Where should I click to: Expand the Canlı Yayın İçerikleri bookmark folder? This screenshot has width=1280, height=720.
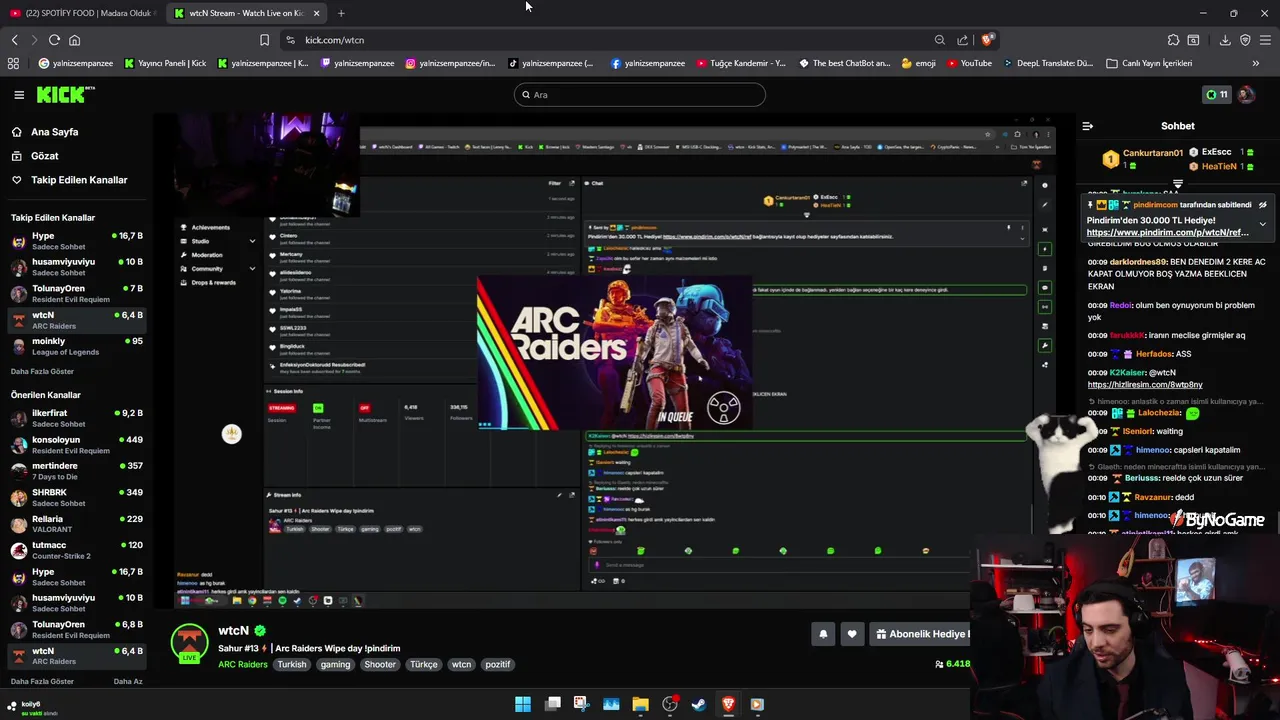(x=1149, y=63)
